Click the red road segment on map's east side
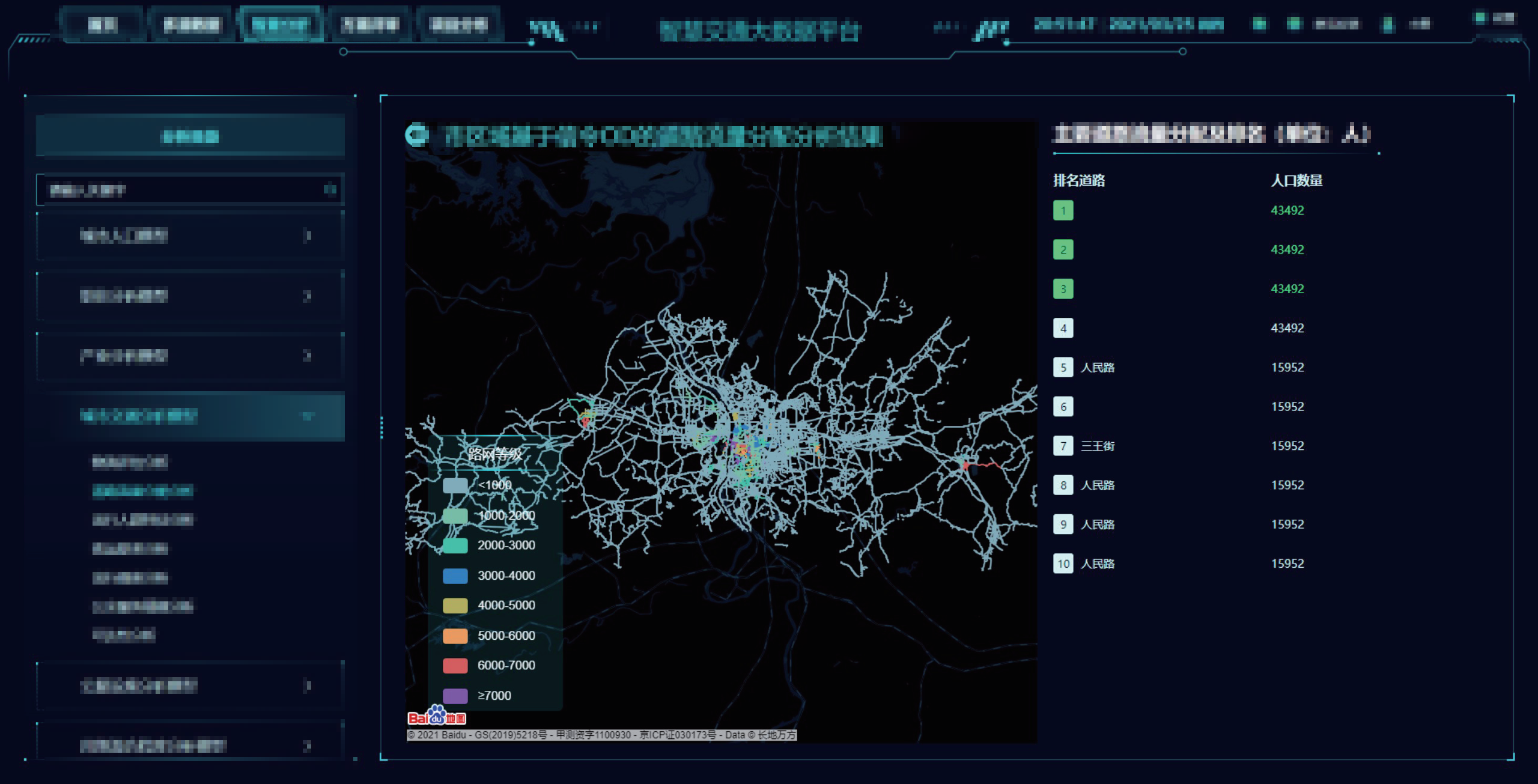Screen dimensions: 1538x784 tap(981, 465)
